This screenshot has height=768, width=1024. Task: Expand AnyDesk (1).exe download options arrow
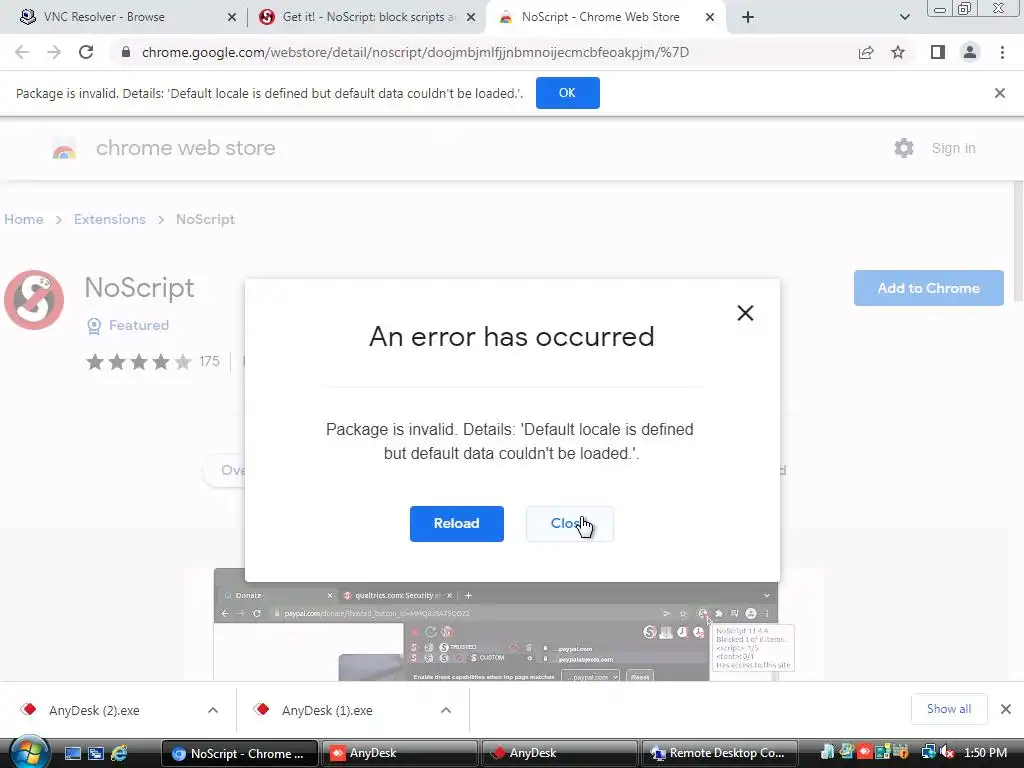click(446, 710)
